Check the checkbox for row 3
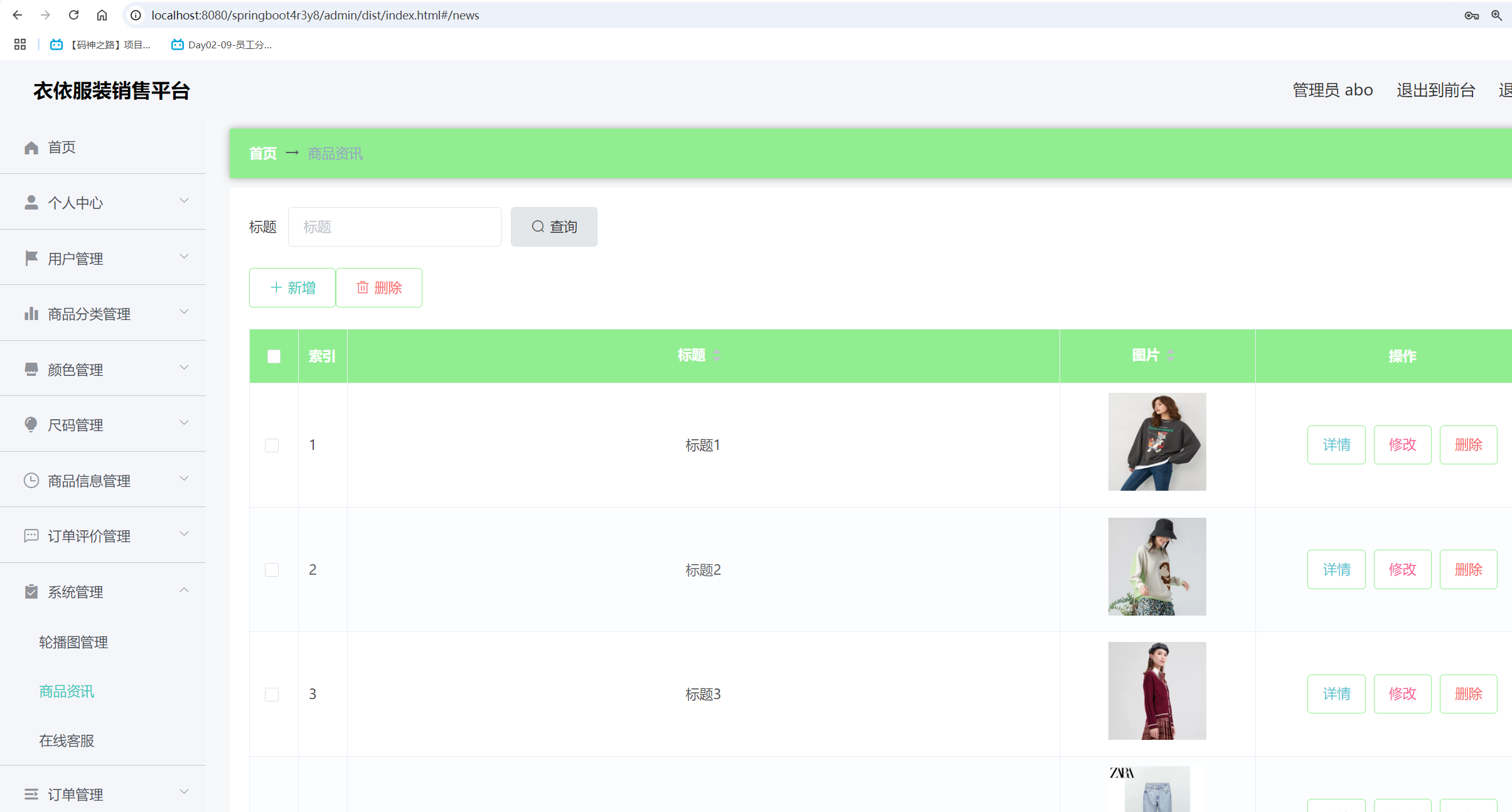This screenshot has height=812, width=1512. coord(272,695)
